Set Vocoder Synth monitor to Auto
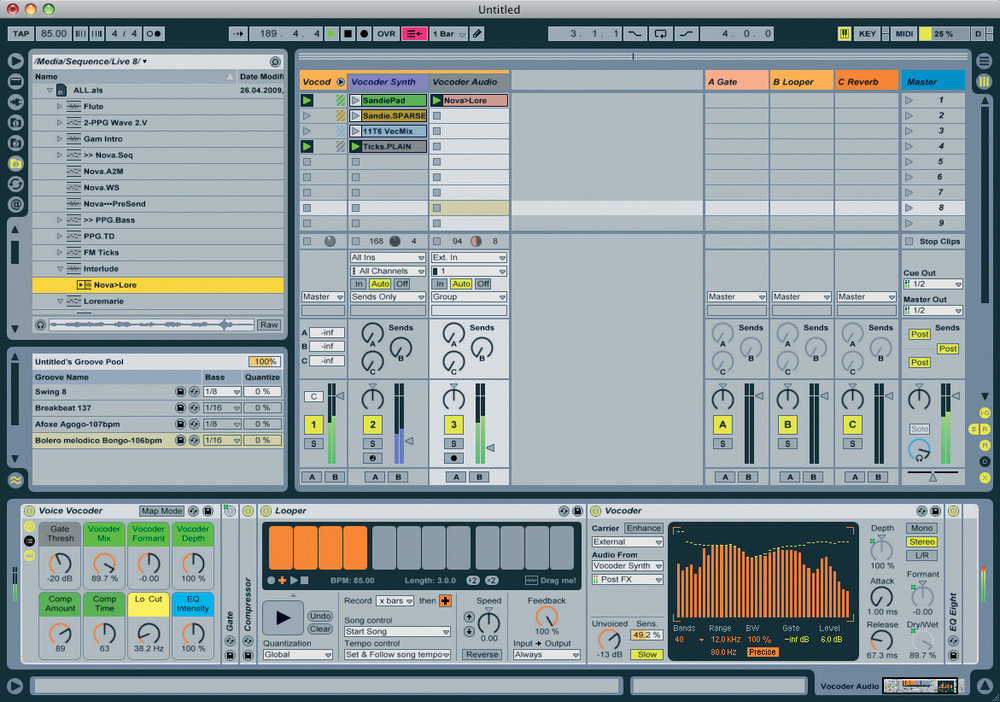Viewport: 1000px width, 702px height. [380, 284]
